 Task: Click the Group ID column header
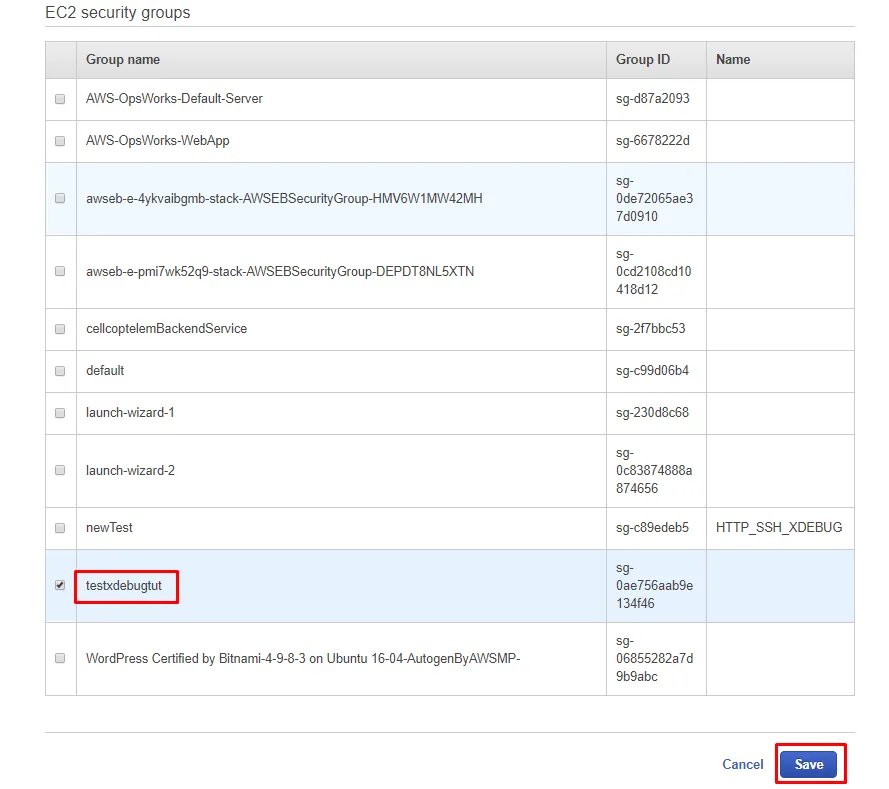[643, 60]
